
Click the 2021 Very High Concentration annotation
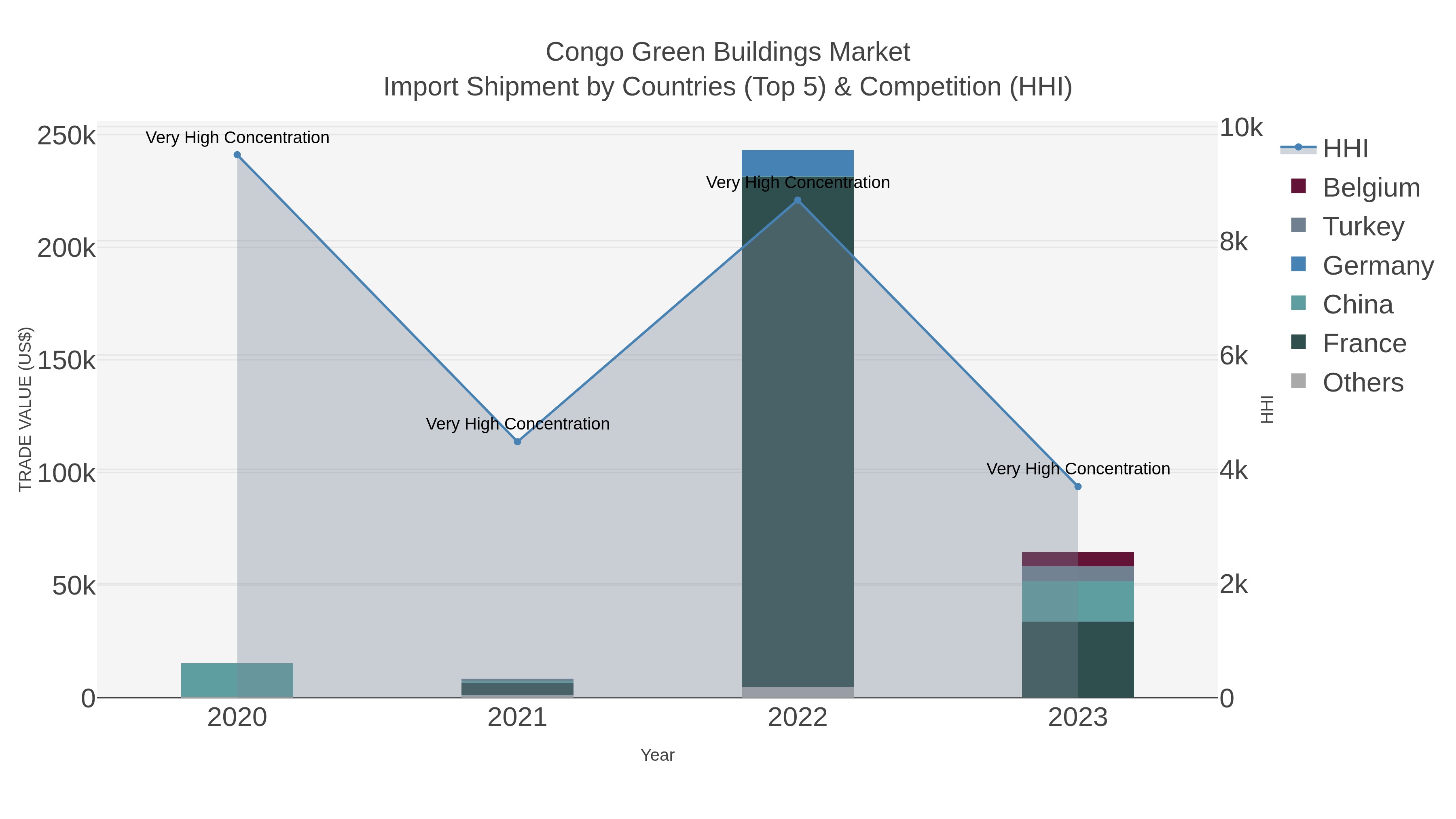point(518,424)
